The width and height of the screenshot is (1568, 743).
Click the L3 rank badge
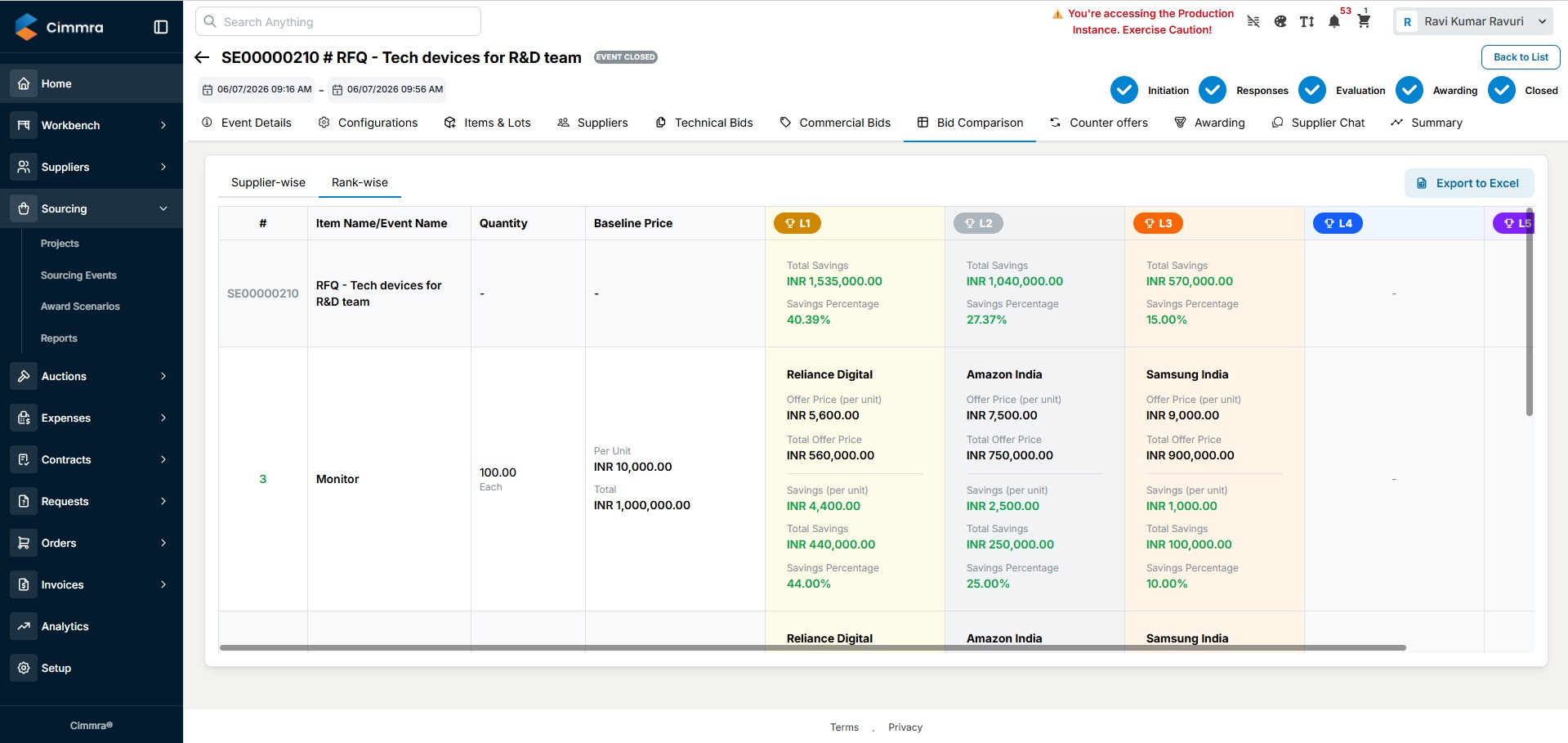tap(1158, 223)
